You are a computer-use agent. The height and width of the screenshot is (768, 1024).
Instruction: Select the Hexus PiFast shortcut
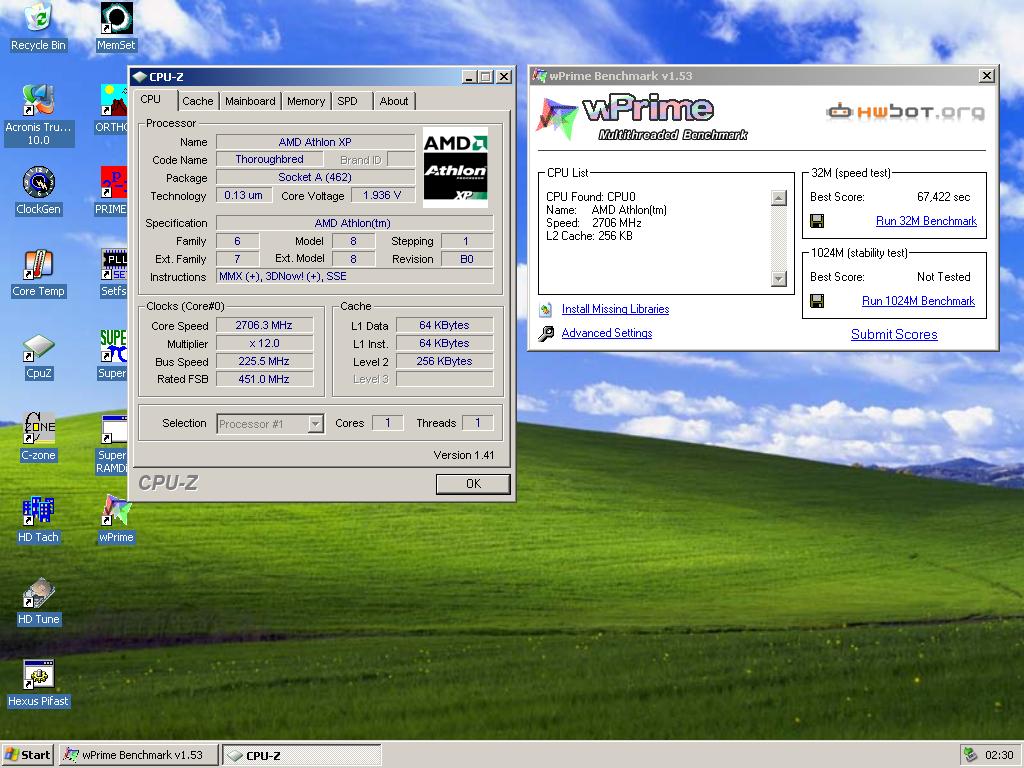pyautogui.click(x=38, y=683)
